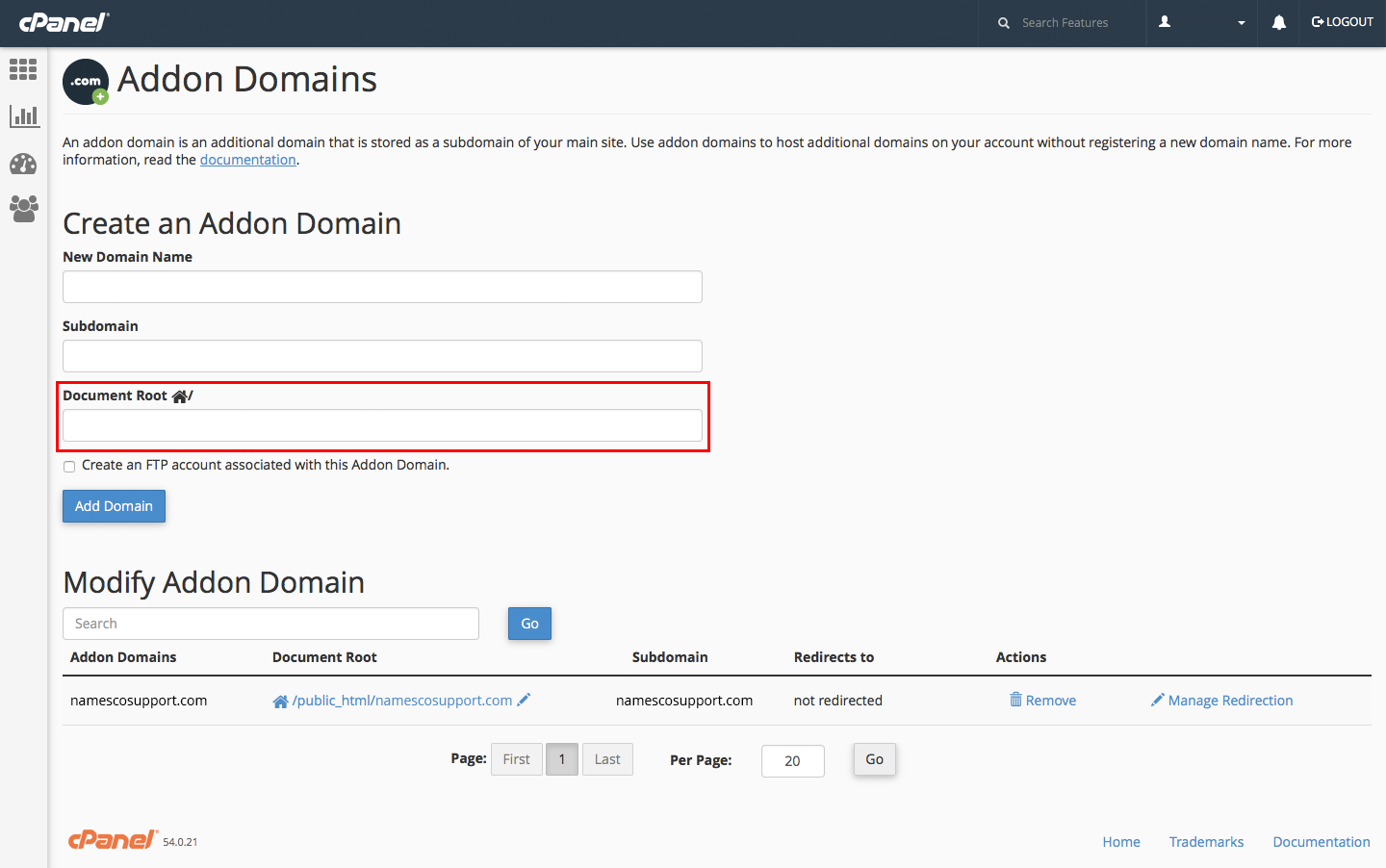Image resolution: width=1386 pixels, height=868 pixels.
Task: Open the Dashboard gauge sidebar icon
Action: click(x=23, y=164)
